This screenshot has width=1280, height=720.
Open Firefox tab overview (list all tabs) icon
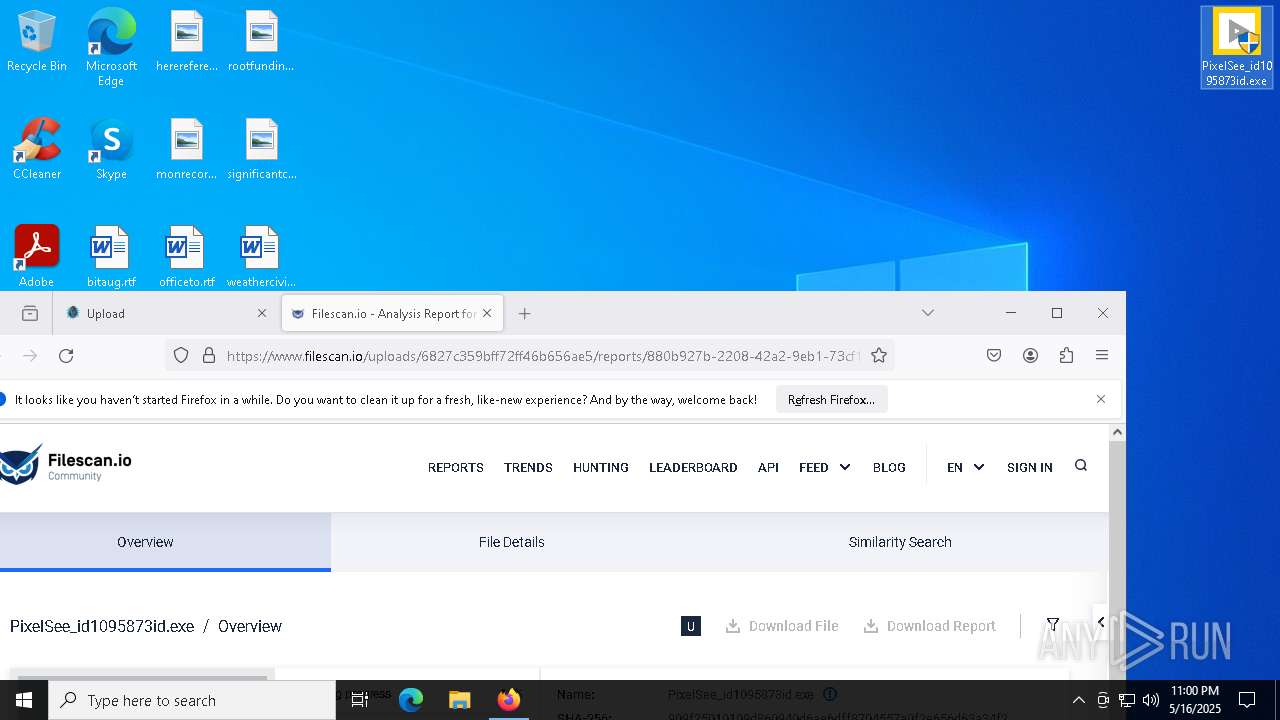[30, 313]
